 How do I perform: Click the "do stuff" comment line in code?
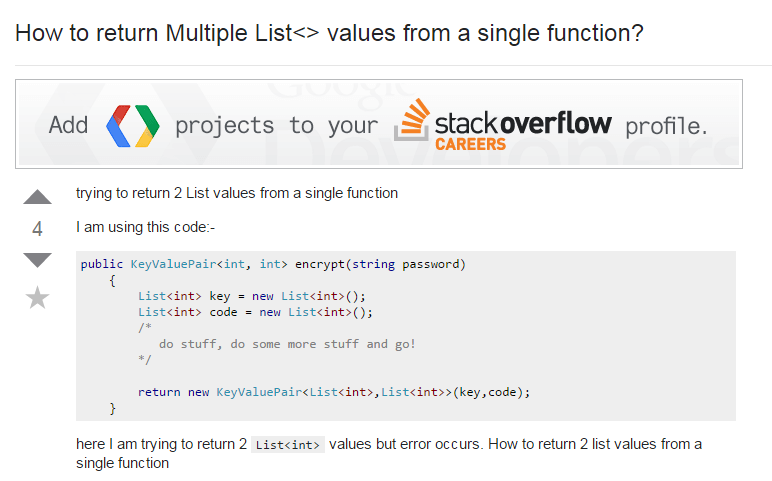[x=286, y=344]
